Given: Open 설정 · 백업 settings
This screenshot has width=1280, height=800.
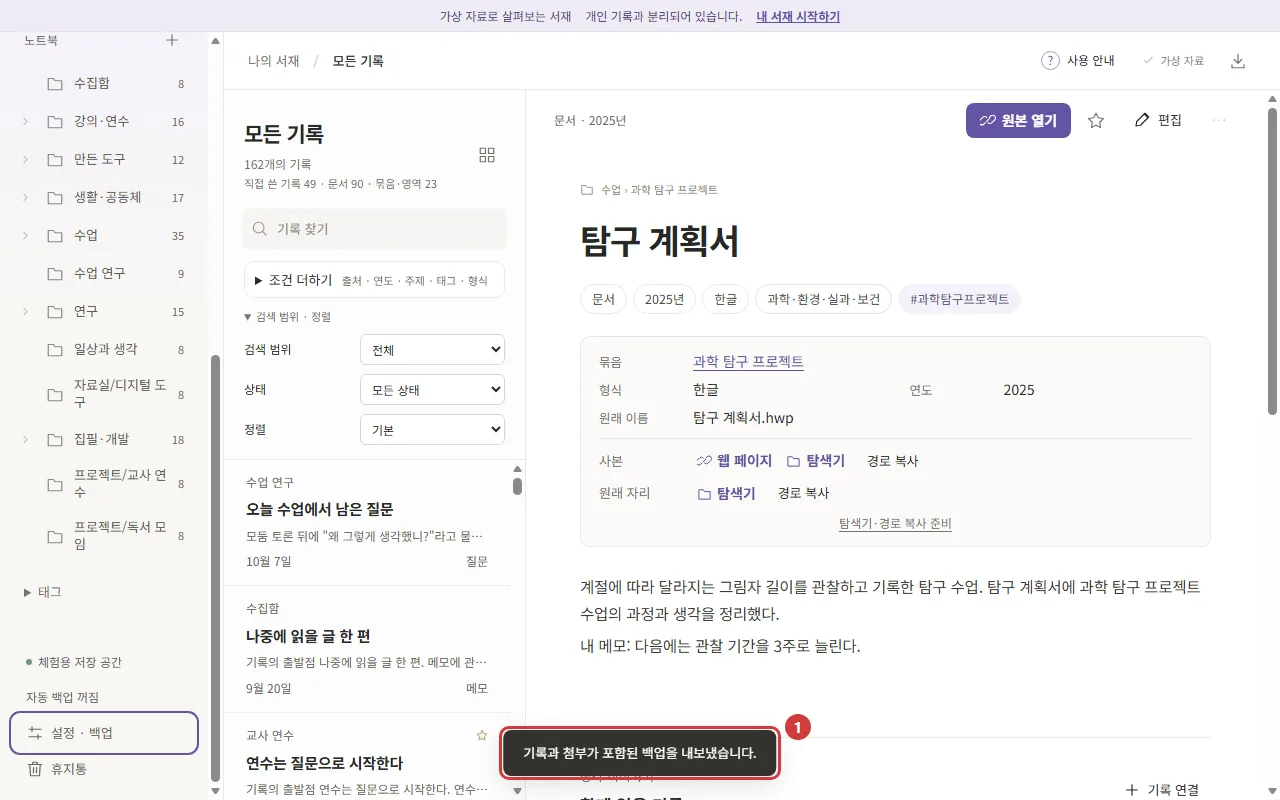Looking at the screenshot, I should pos(104,733).
